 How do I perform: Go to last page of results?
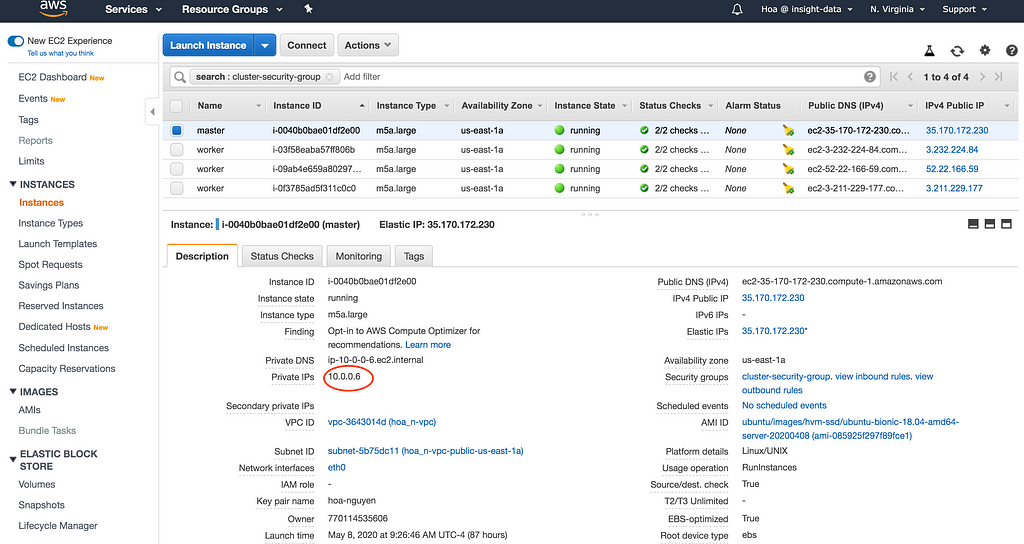point(999,77)
